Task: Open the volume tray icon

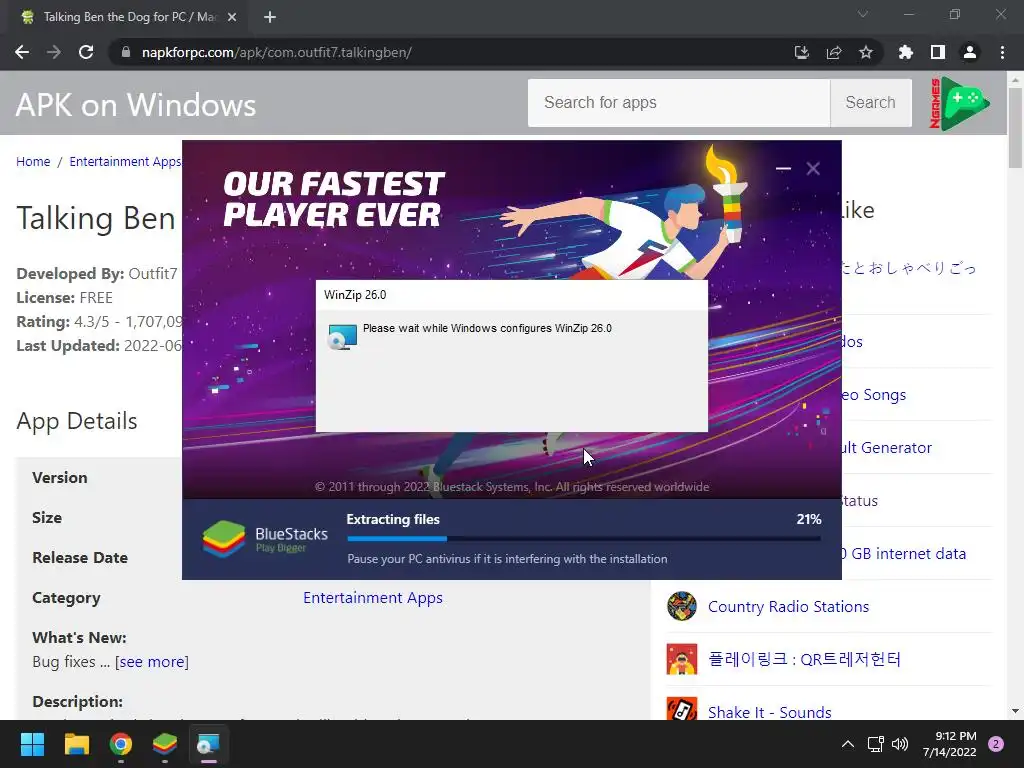Action: 900,744
